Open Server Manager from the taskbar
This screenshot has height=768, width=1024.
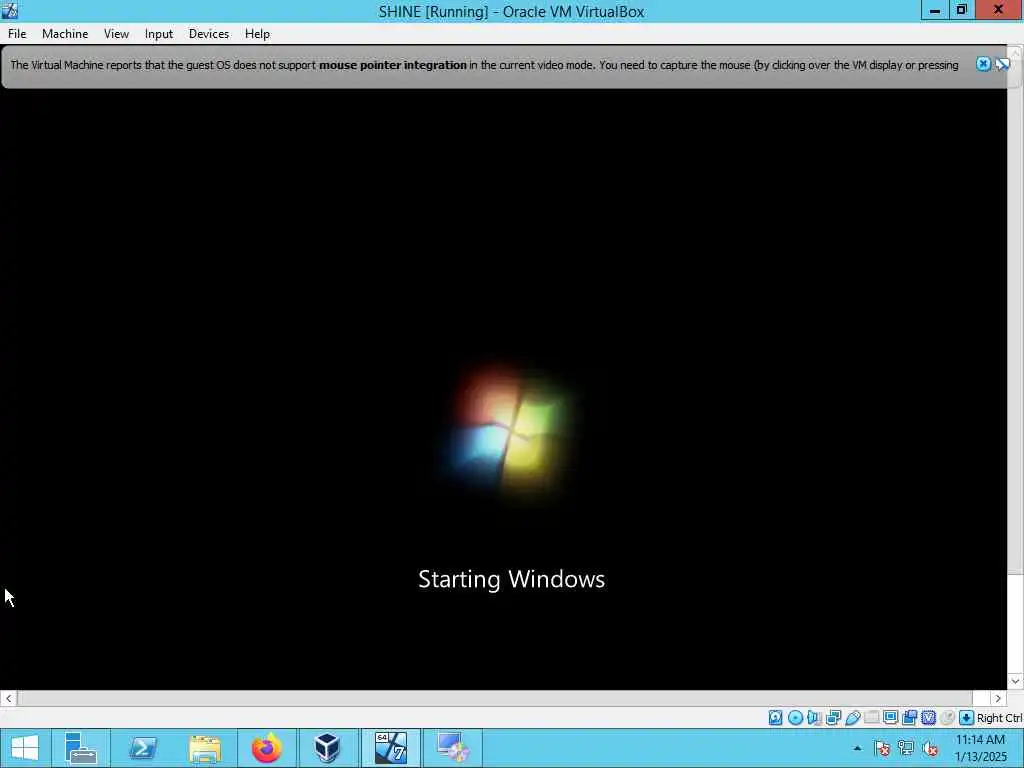(81, 748)
